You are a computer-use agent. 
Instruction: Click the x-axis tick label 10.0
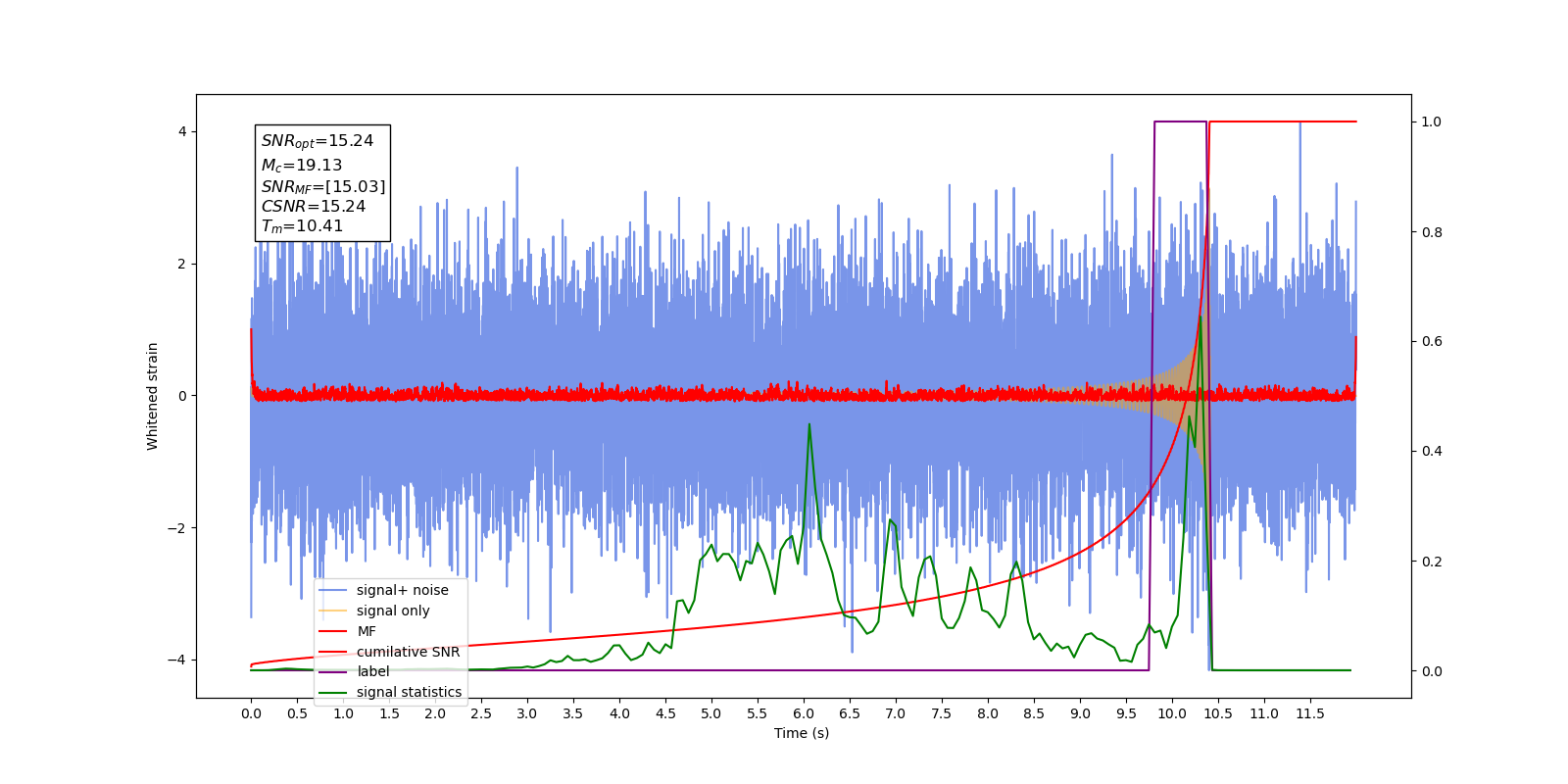tap(1172, 713)
